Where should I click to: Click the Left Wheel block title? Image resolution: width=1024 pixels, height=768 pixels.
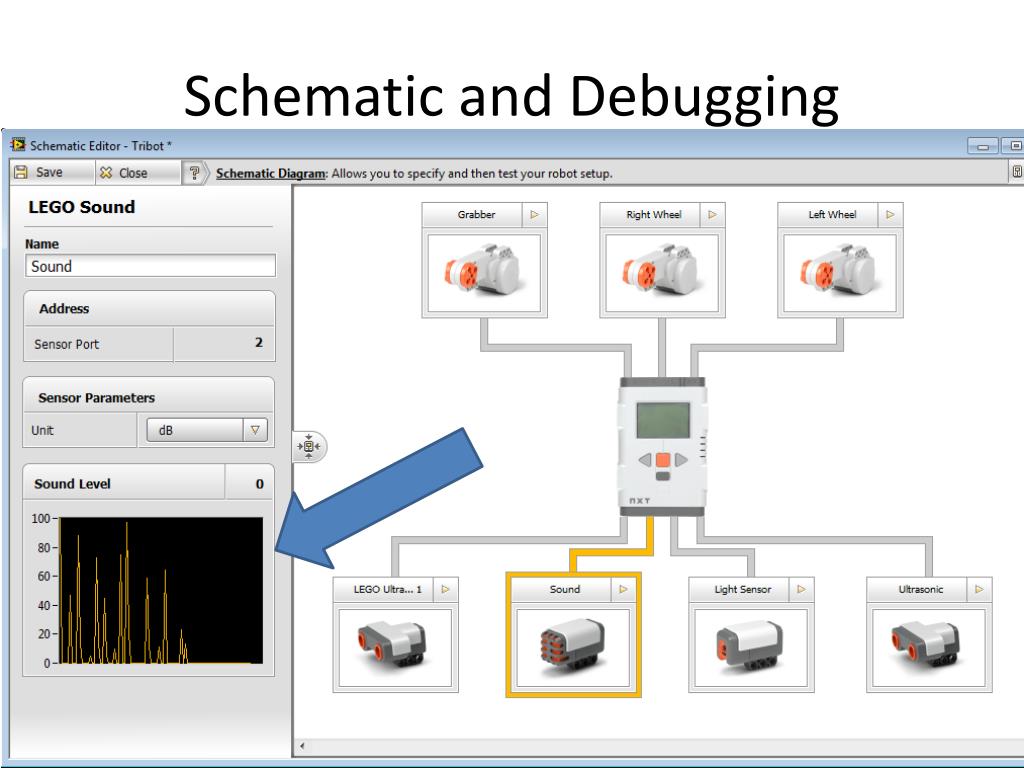832,214
